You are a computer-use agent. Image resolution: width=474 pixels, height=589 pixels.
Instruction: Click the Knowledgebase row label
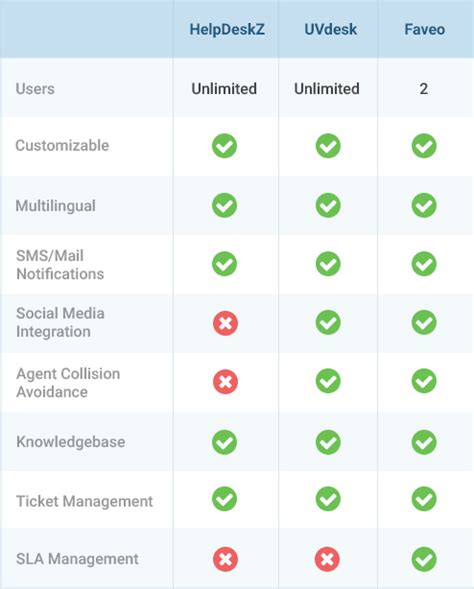pos(71,442)
